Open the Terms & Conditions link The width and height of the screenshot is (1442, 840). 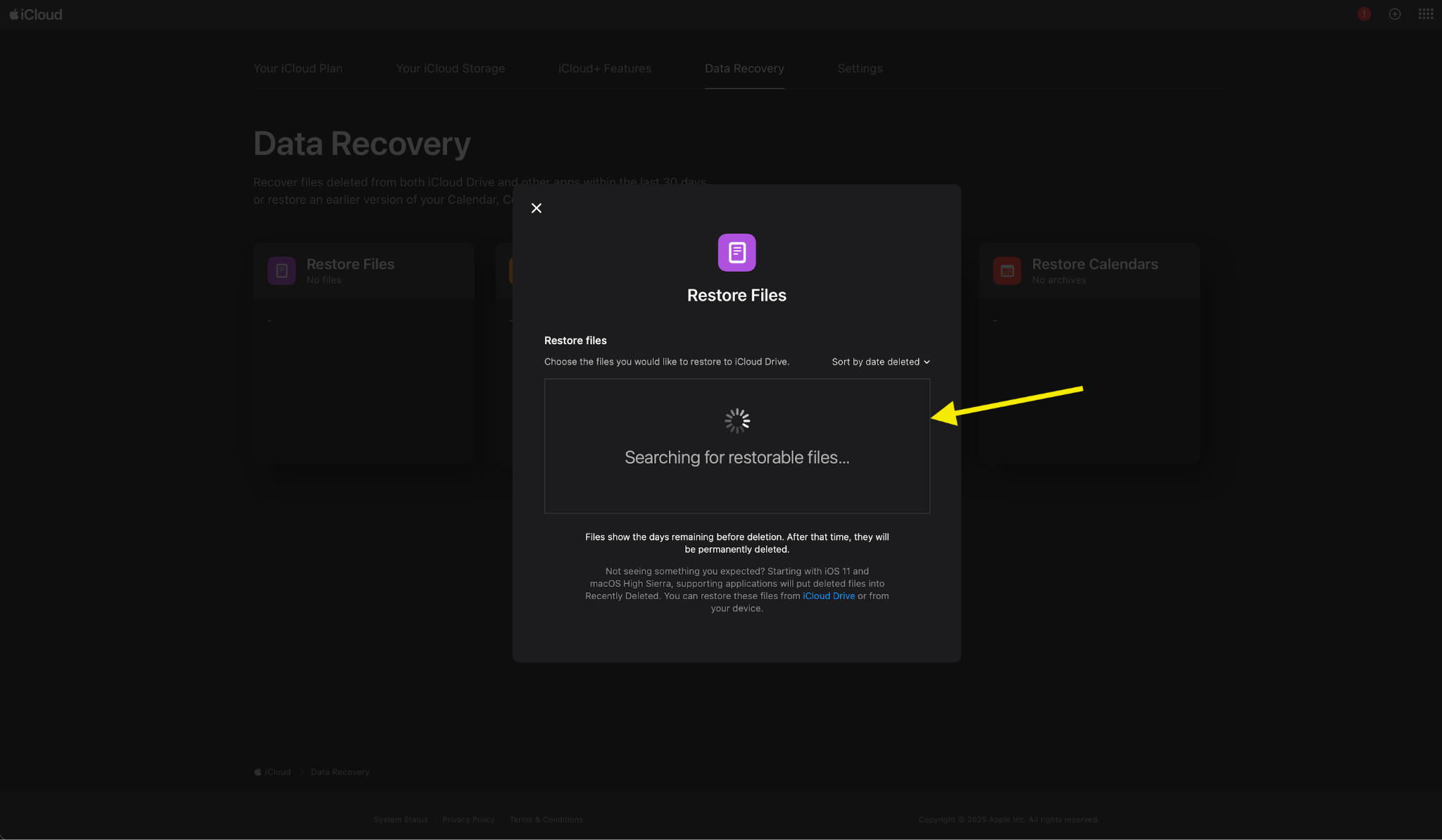tap(546, 819)
